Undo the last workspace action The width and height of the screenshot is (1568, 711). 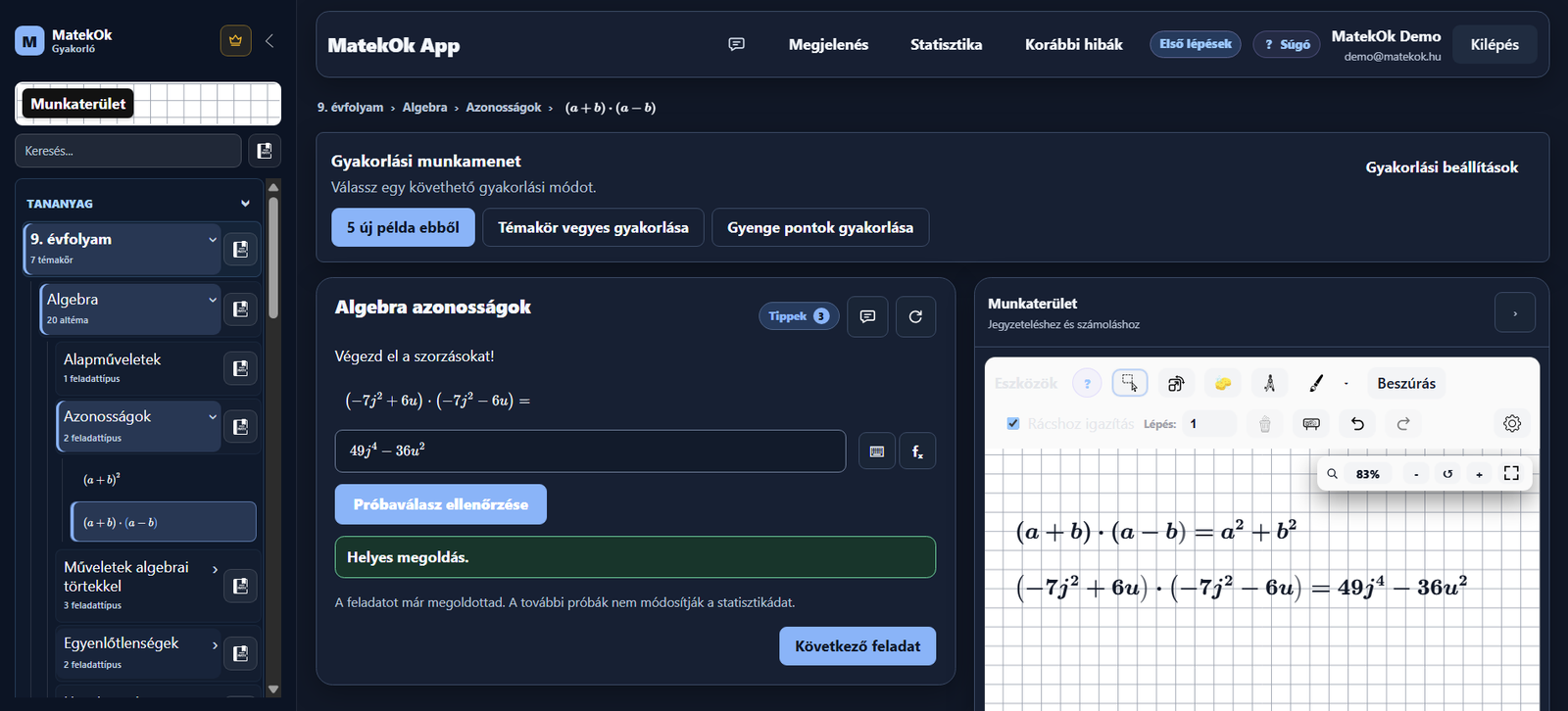click(1357, 424)
